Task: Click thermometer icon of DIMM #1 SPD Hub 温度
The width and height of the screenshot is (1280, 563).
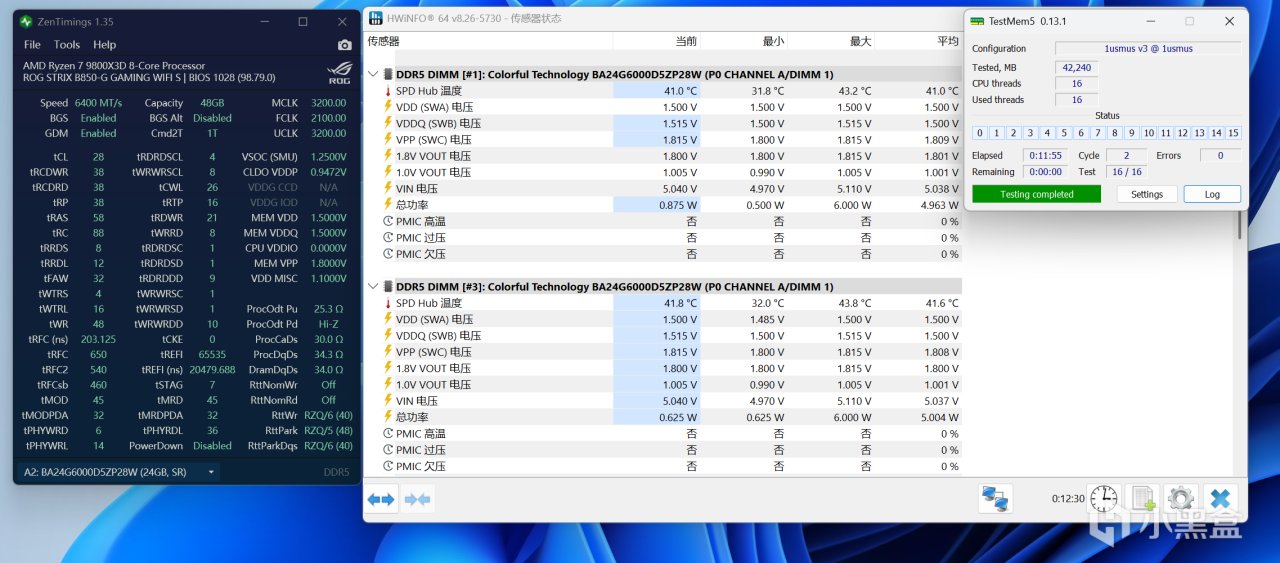Action: pos(388,91)
